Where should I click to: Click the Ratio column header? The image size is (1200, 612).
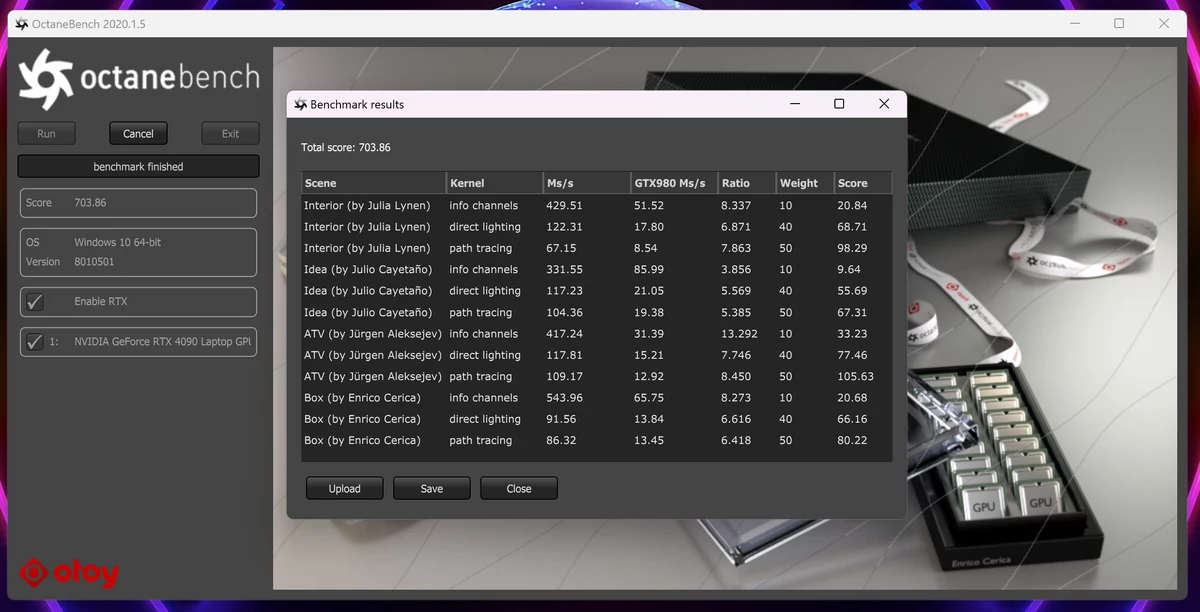(x=747, y=183)
